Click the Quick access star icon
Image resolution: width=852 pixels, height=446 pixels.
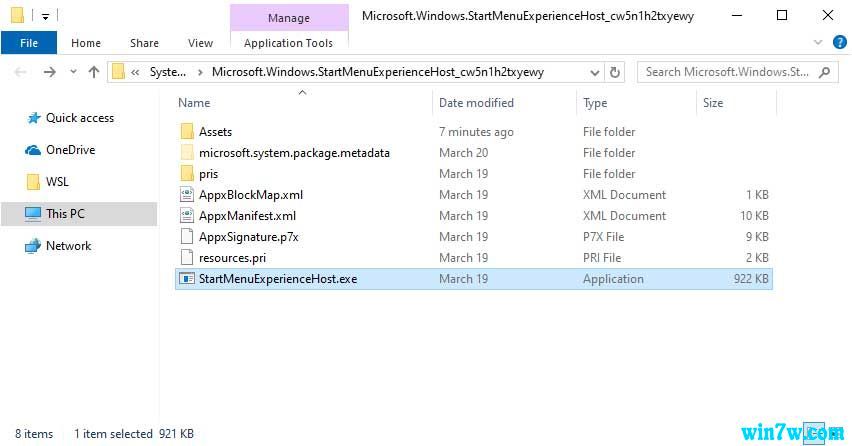click(x=33, y=118)
